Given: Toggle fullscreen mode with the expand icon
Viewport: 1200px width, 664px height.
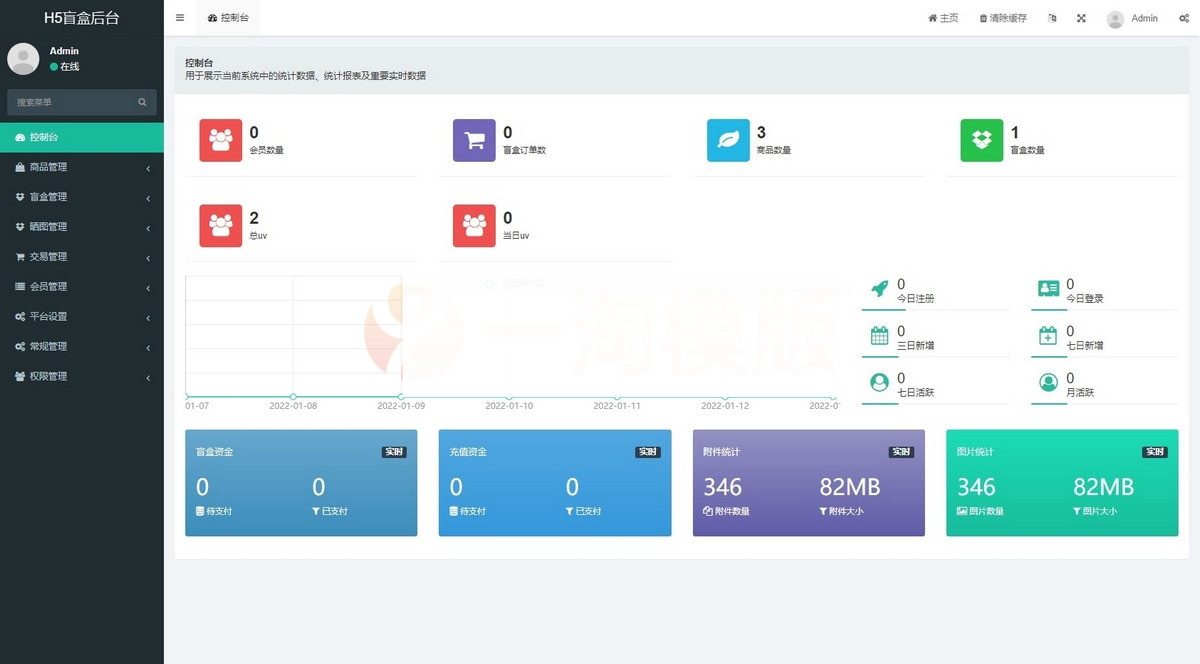Looking at the screenshot, I should pyautogui.click(x=1081, y=18).
